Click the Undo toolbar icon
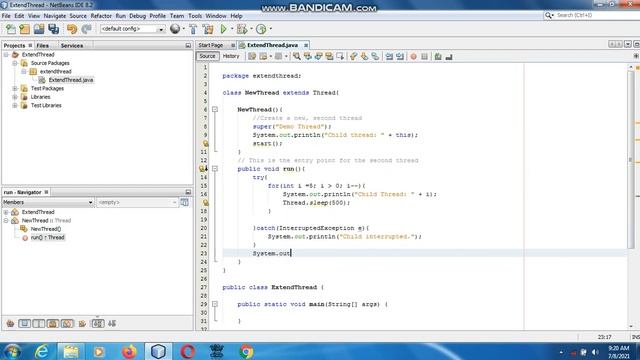Screen dimensions: 640x360 pyautogui.click(x=72, y=29)
